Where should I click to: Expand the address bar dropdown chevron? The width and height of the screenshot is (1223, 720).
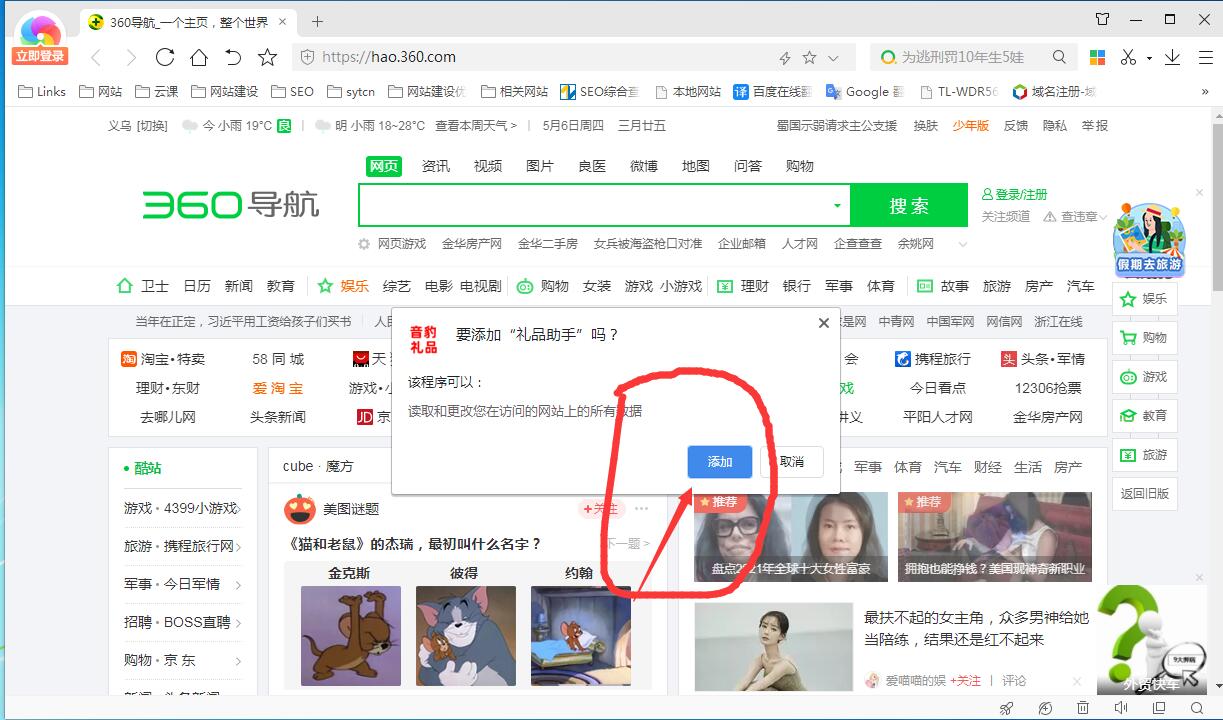tap(834, 58)
